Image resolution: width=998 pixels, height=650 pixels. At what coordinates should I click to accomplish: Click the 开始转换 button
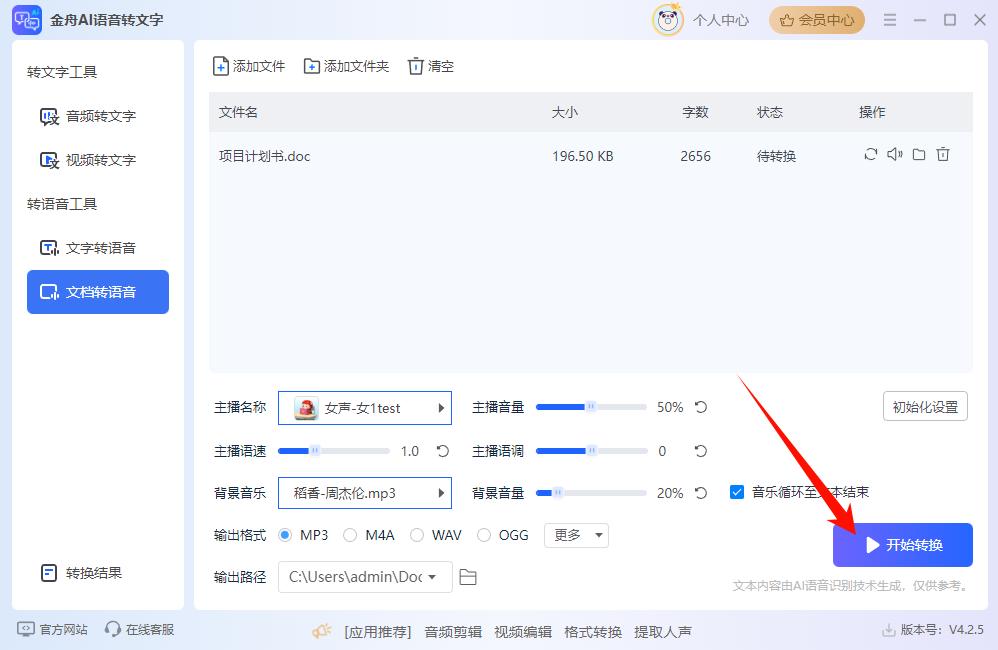(x=902, y=545)
